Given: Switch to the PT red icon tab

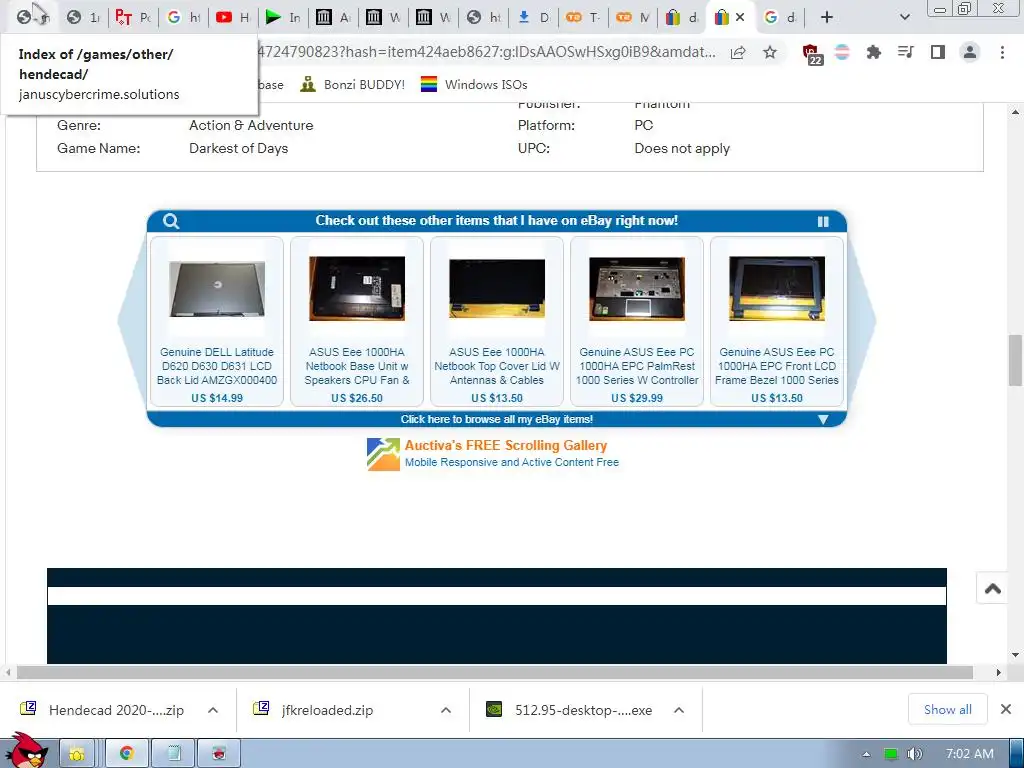Looking at the screenshot, I should pos(133,18).
